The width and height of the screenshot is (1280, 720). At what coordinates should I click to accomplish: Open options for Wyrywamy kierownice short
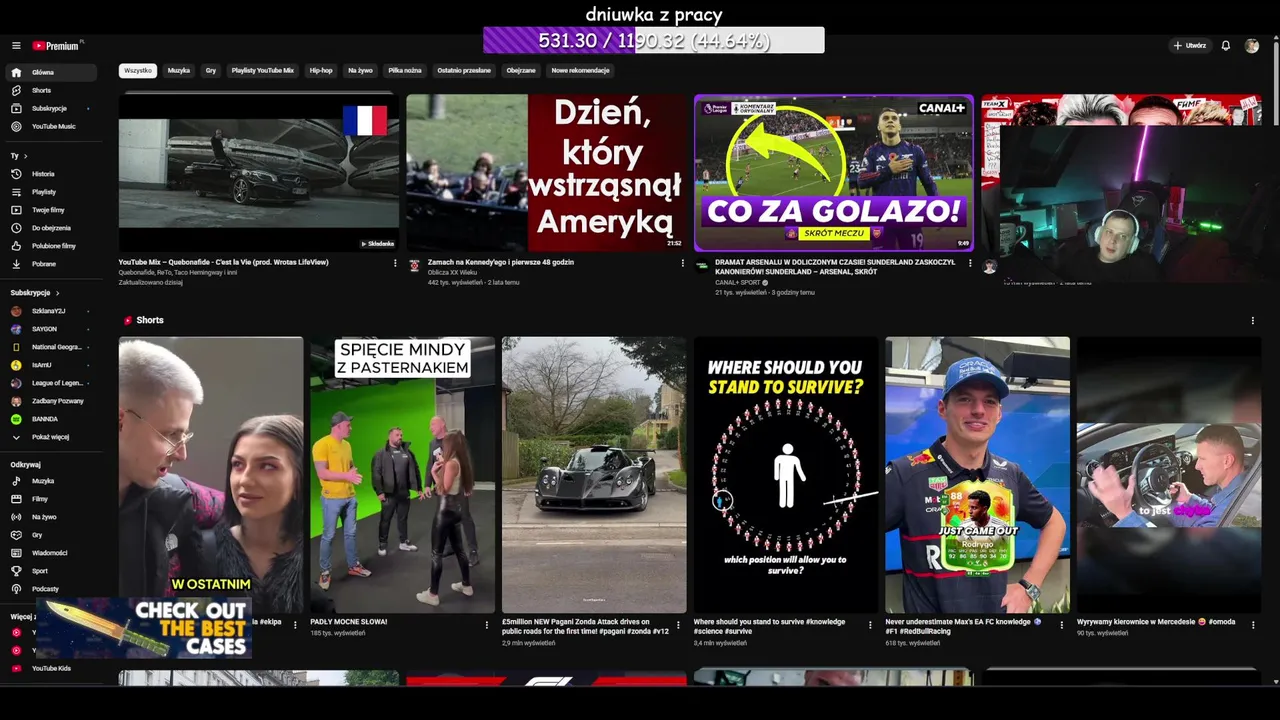tap(1254, 625)
